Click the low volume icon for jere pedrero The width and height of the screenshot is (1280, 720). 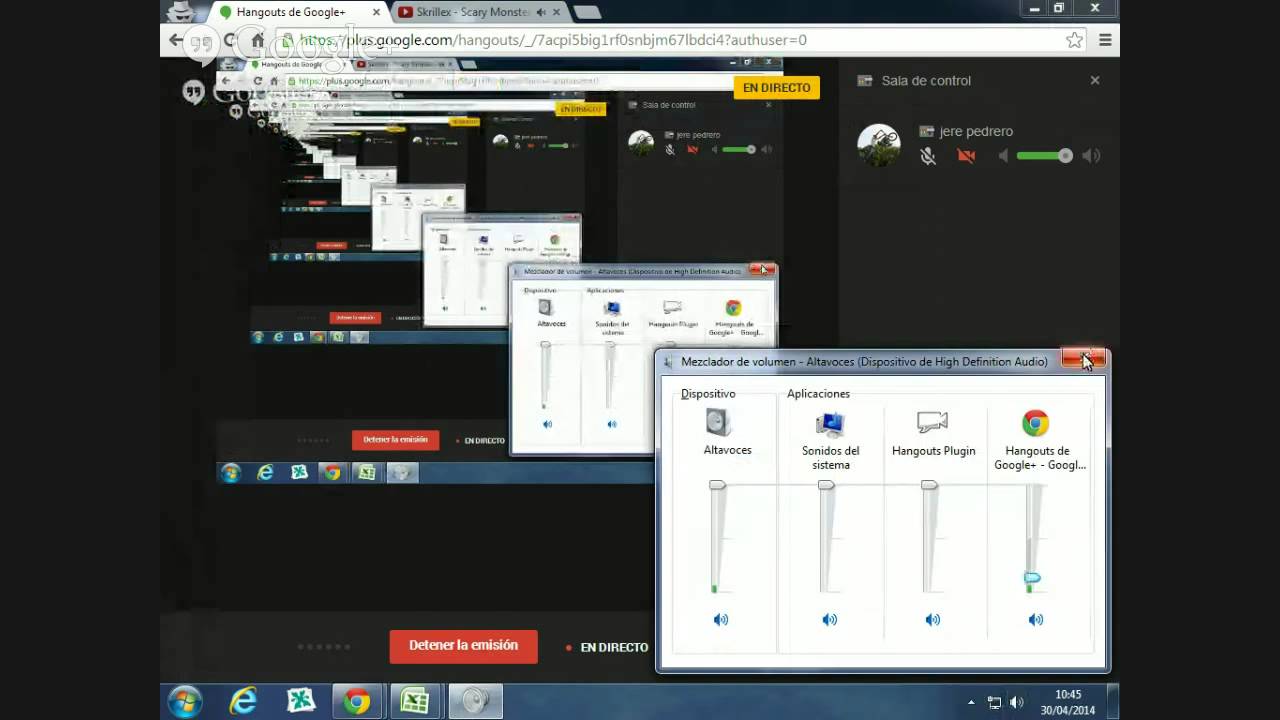click(1003, 156)
